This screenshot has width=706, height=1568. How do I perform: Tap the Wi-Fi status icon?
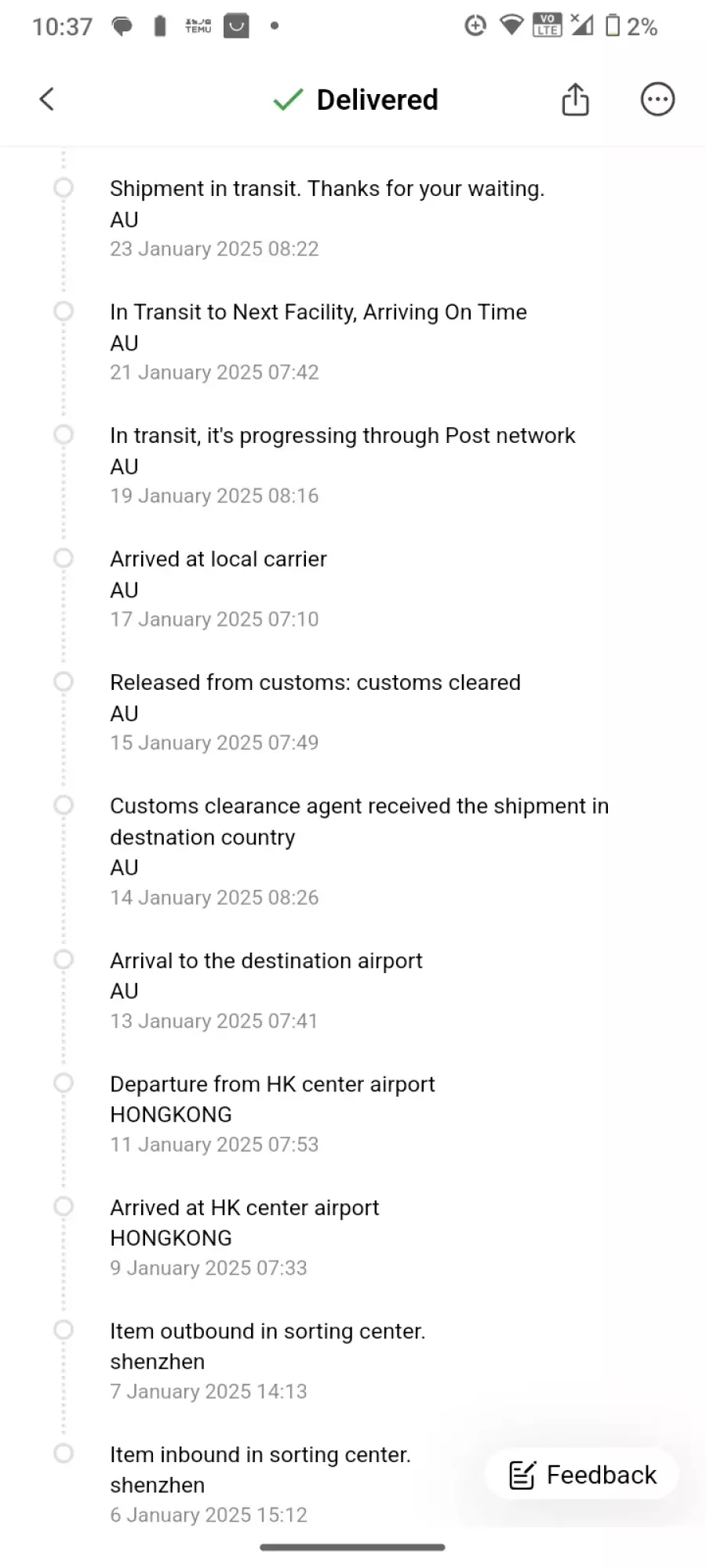(511, 26)
